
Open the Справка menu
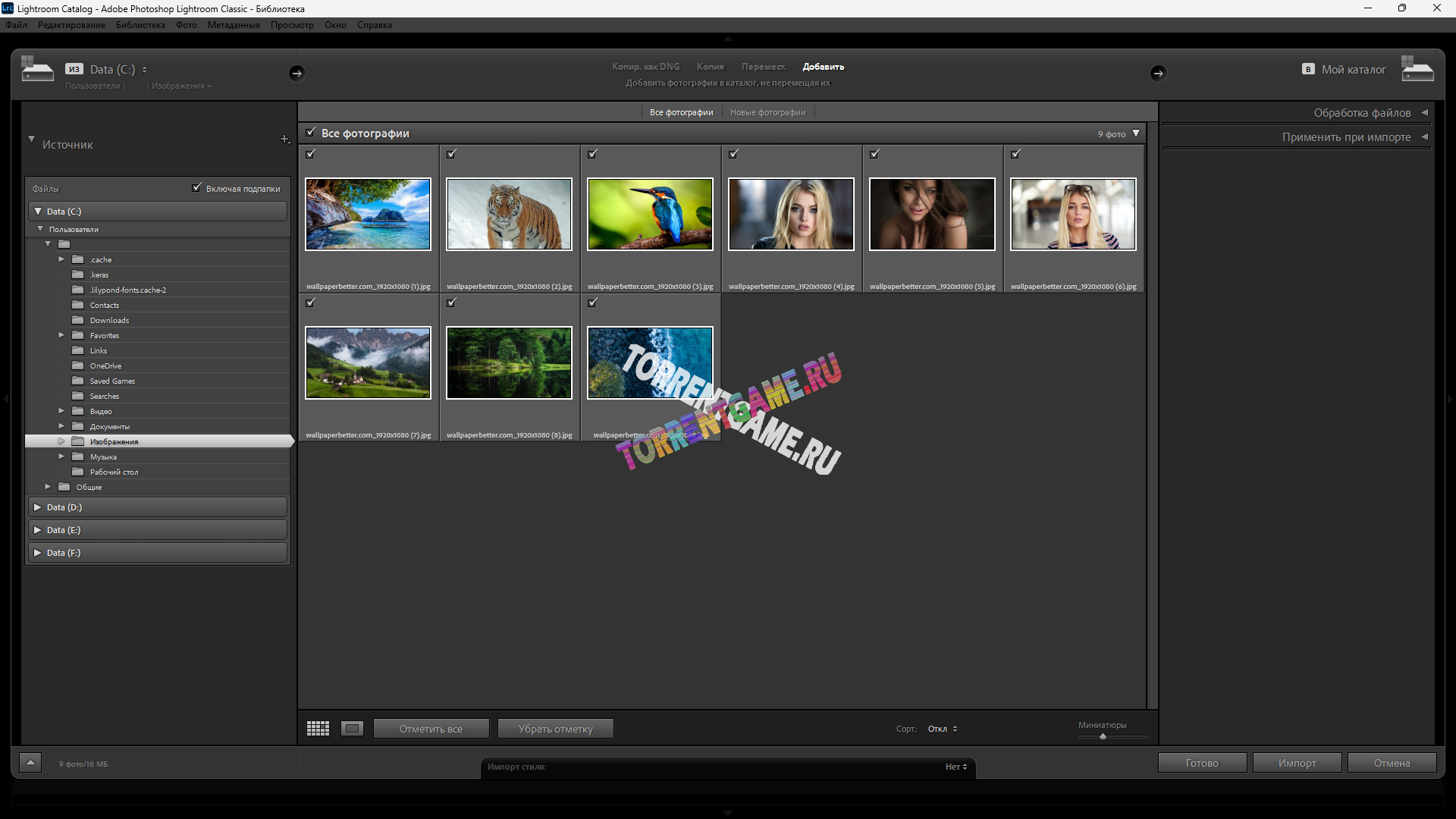click(x=375, y=25)
